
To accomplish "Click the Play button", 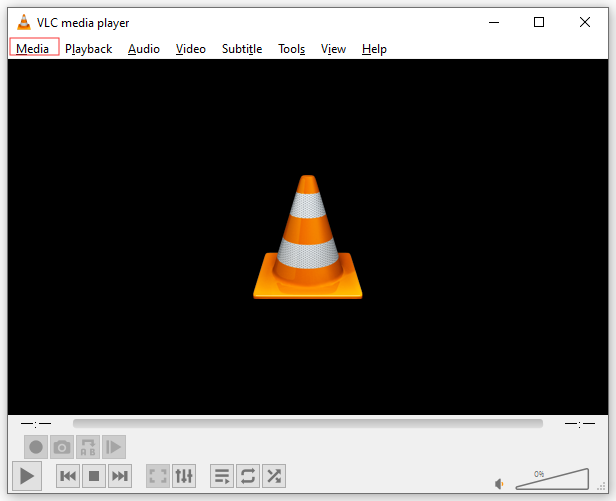I will [27, 476].
